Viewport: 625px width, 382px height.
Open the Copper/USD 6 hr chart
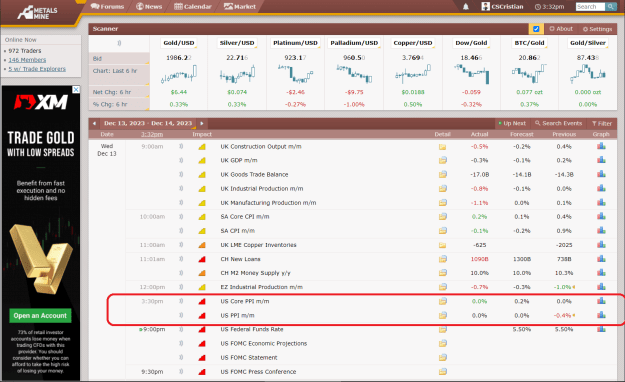[413, 74]
